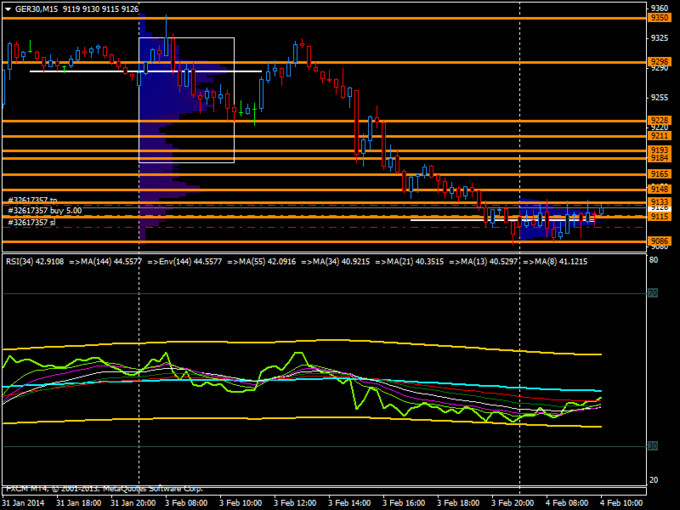Image resolution: width=680 pixels, height=510 pixels.
Task: Click the #32617357 tp take-profit label
Action: pyautogui.click(x=34, y=200)
